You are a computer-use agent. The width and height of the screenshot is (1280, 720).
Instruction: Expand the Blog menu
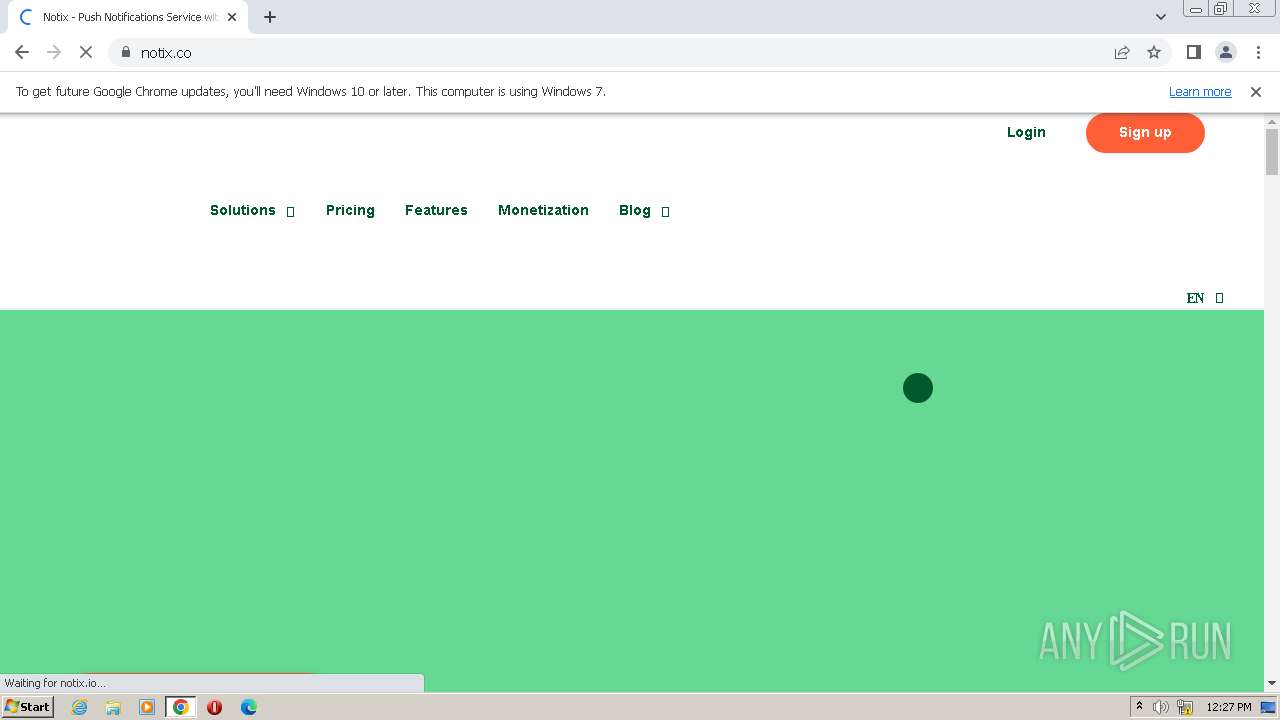(644, 210)
